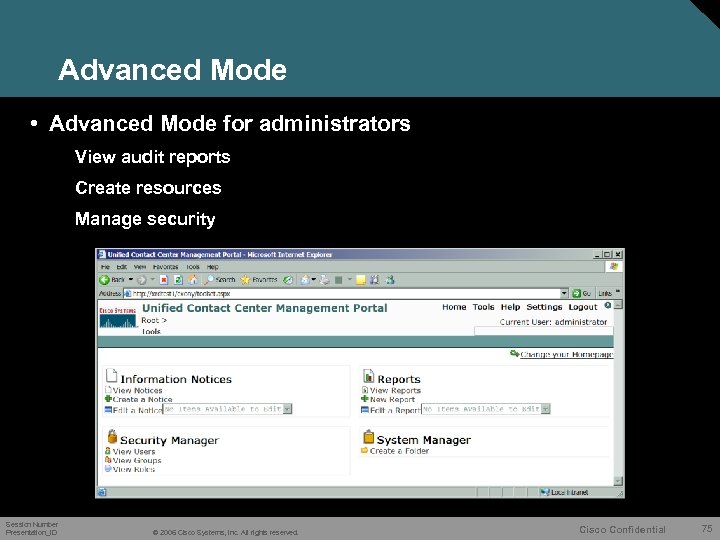Click the page scrollbar up arrow

(x=618, y=305)
